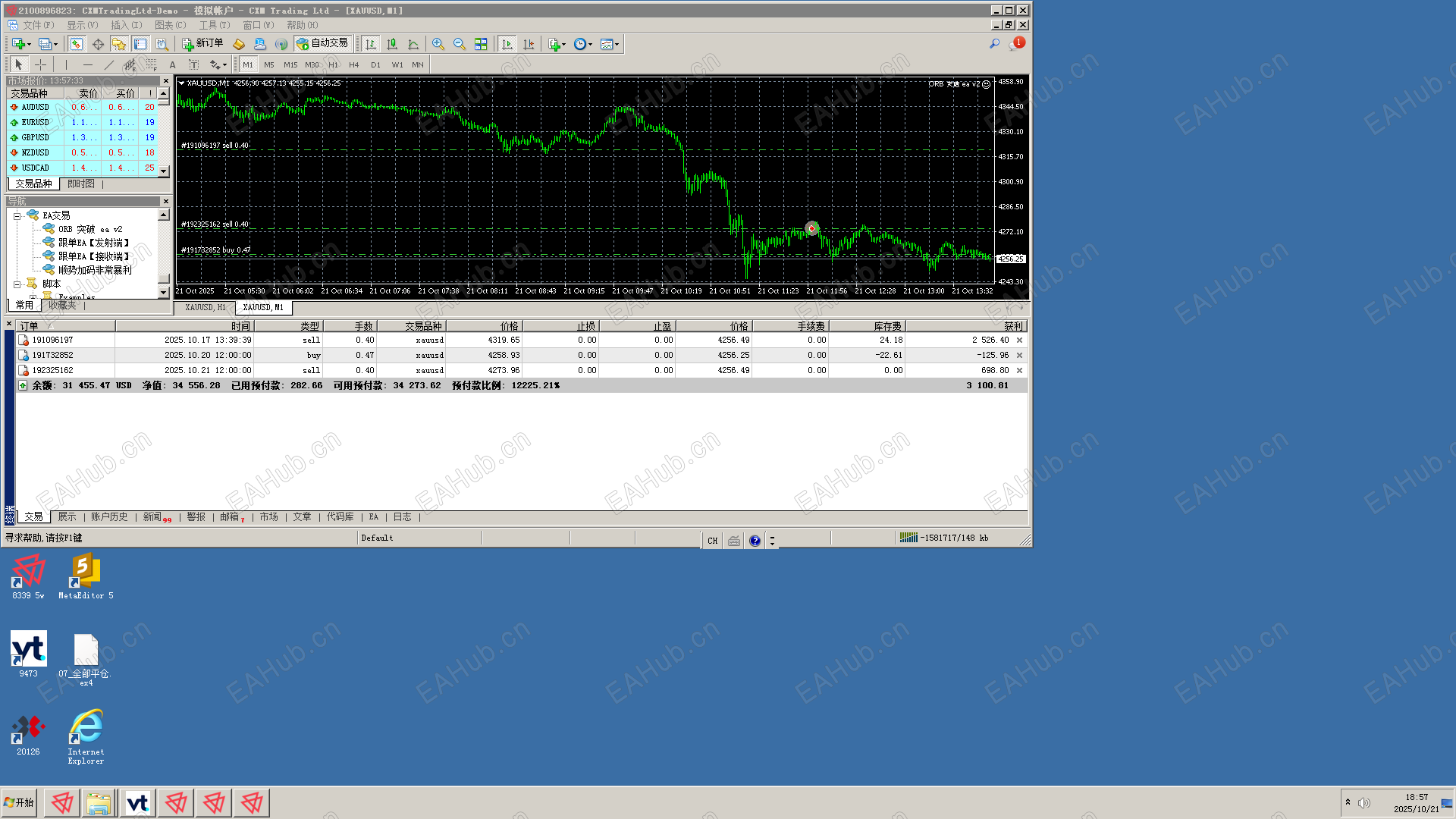Select the crosshair tool
The width and height of the screenshot is (1456, 819).
click(x=40, y=65)
